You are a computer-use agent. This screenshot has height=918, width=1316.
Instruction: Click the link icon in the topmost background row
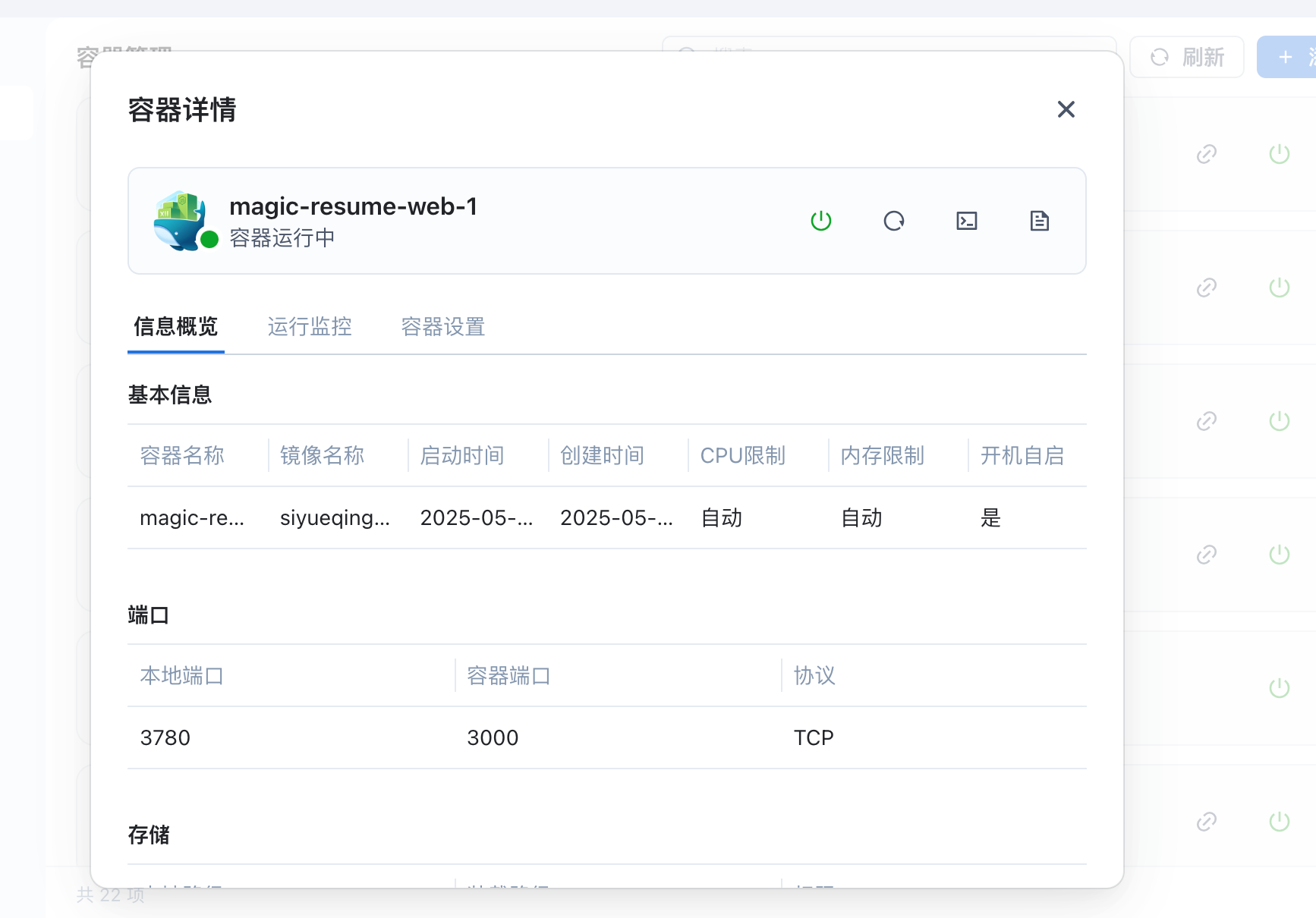[x=1206, y=154]
